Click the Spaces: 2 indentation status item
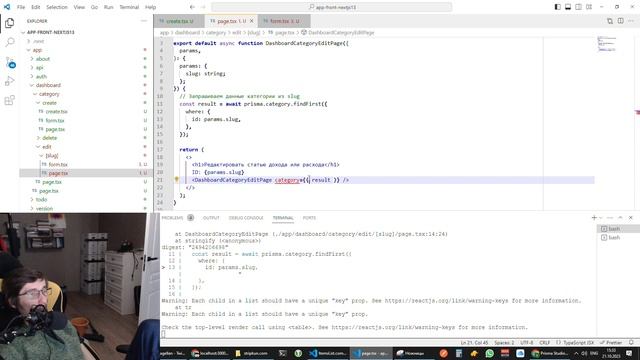The image size is (640, 360). tap(504, 342)
